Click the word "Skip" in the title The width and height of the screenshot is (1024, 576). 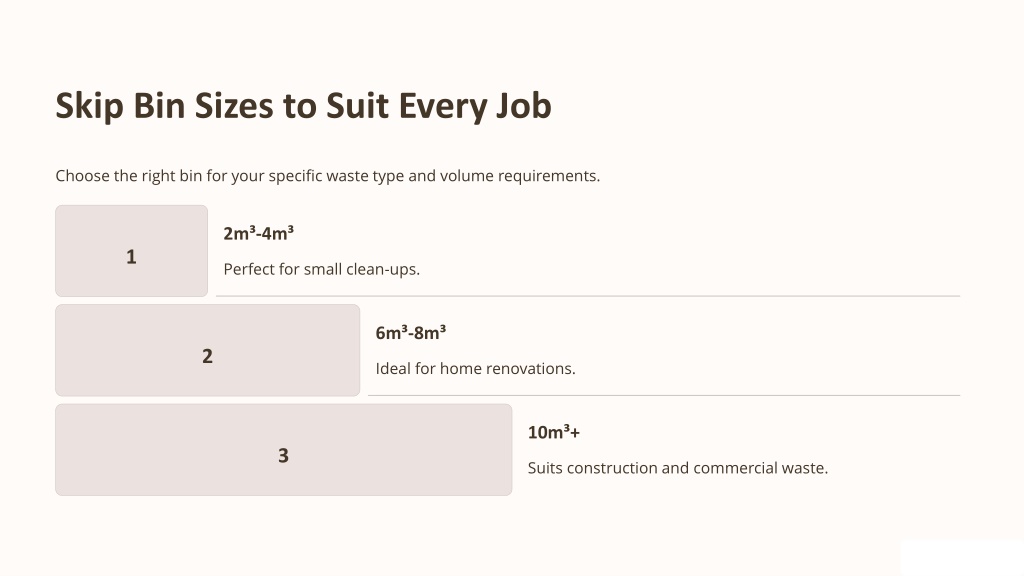(x=89, y=106)
